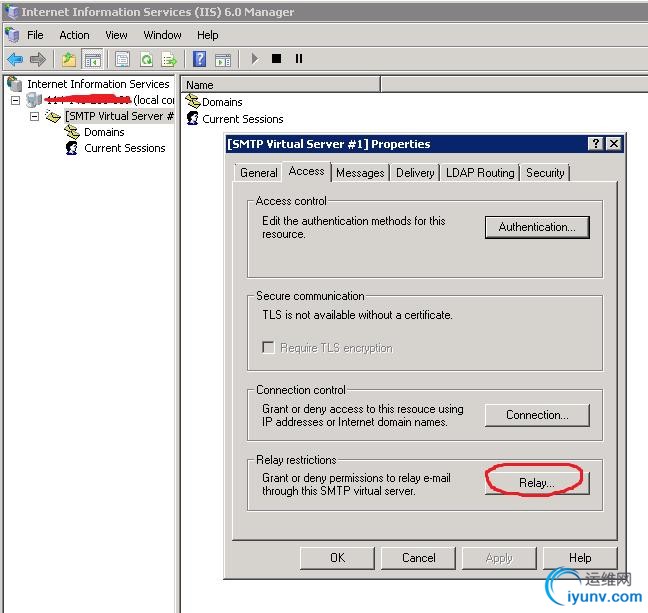Image resolution: width=648 pixels, height=613 pixels.
Task: Switch to the Delivery tab
Action: 415,173
